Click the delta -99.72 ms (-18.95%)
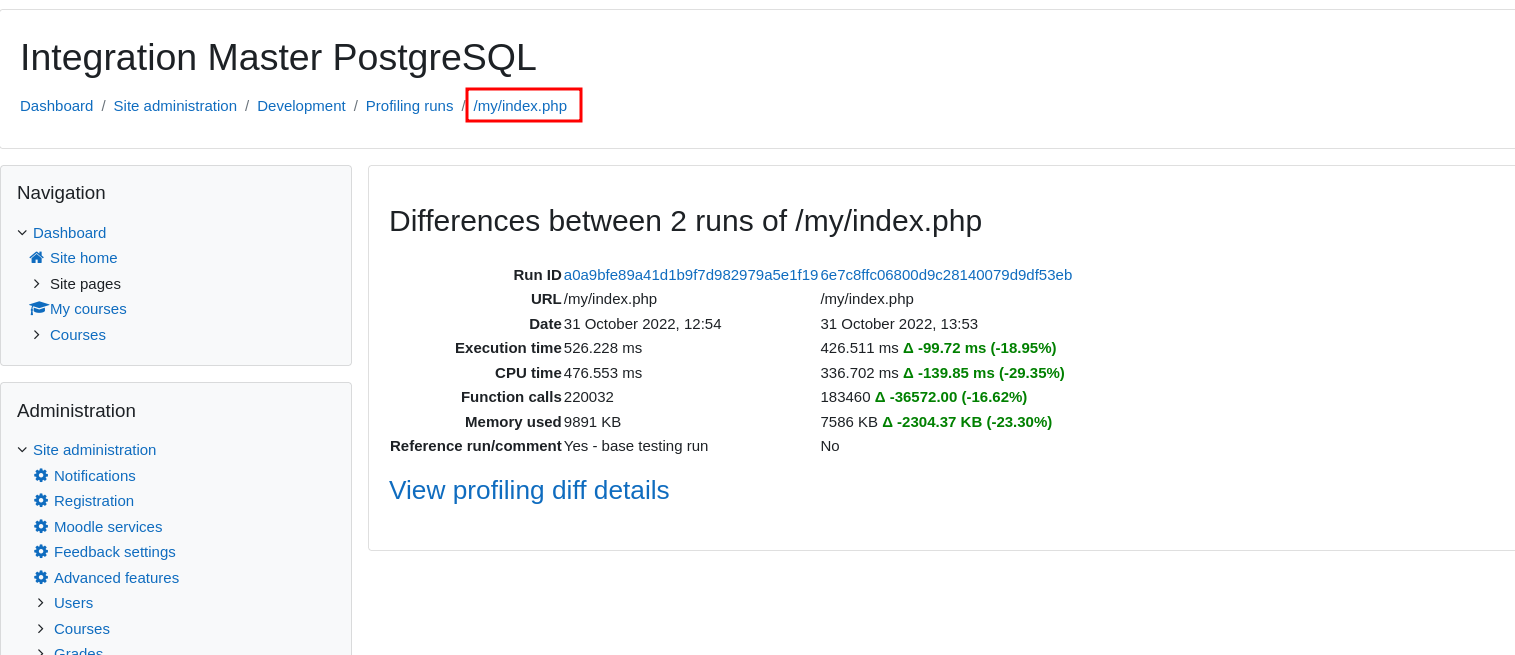Viewport: 1515px width, 655px height. (x=979, y=348)
